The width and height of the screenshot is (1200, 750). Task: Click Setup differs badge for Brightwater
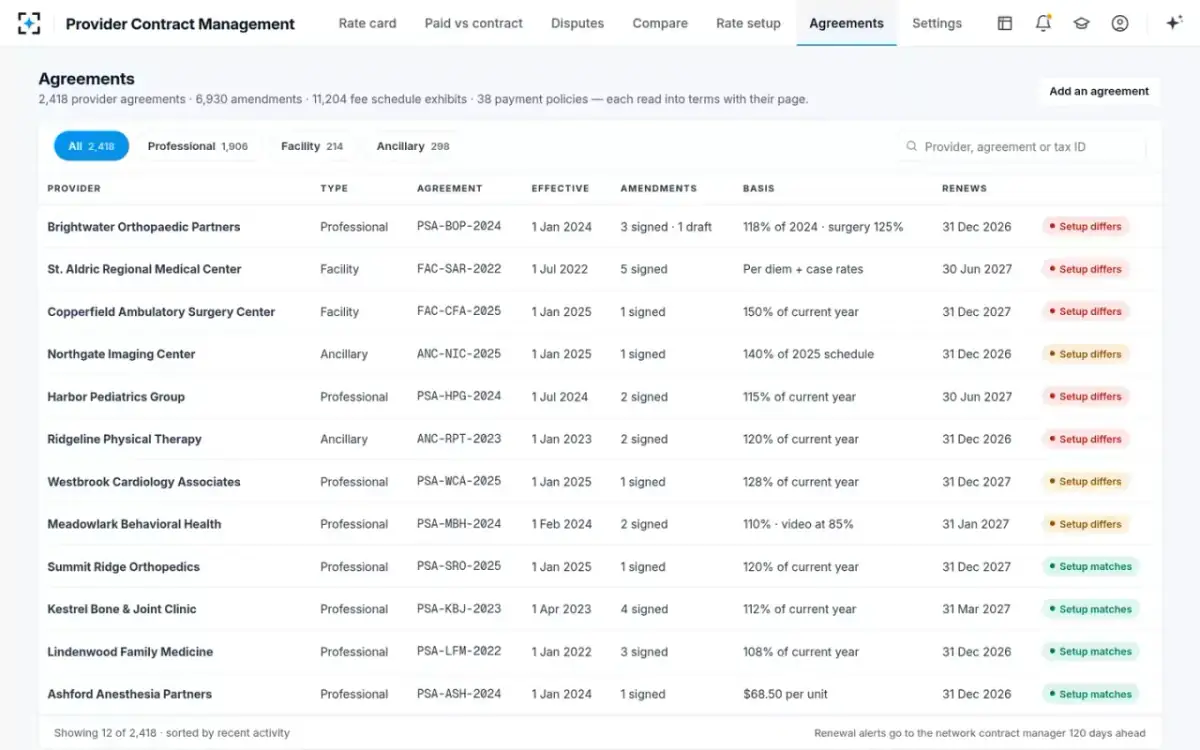[x=1086, y=227]
